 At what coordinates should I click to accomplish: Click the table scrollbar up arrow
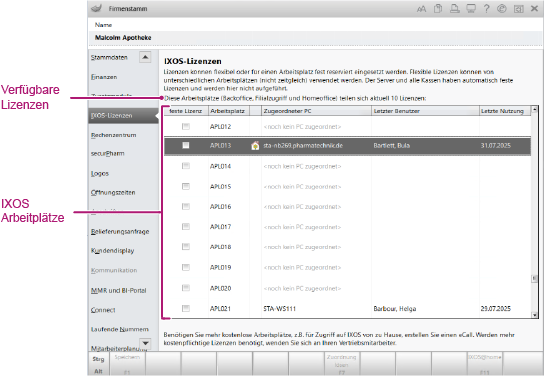[535, 109]
